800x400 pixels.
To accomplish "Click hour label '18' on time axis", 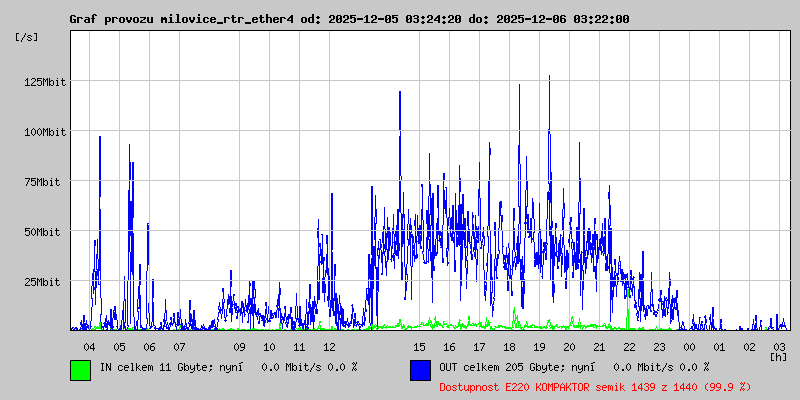I will click(509, 347).
